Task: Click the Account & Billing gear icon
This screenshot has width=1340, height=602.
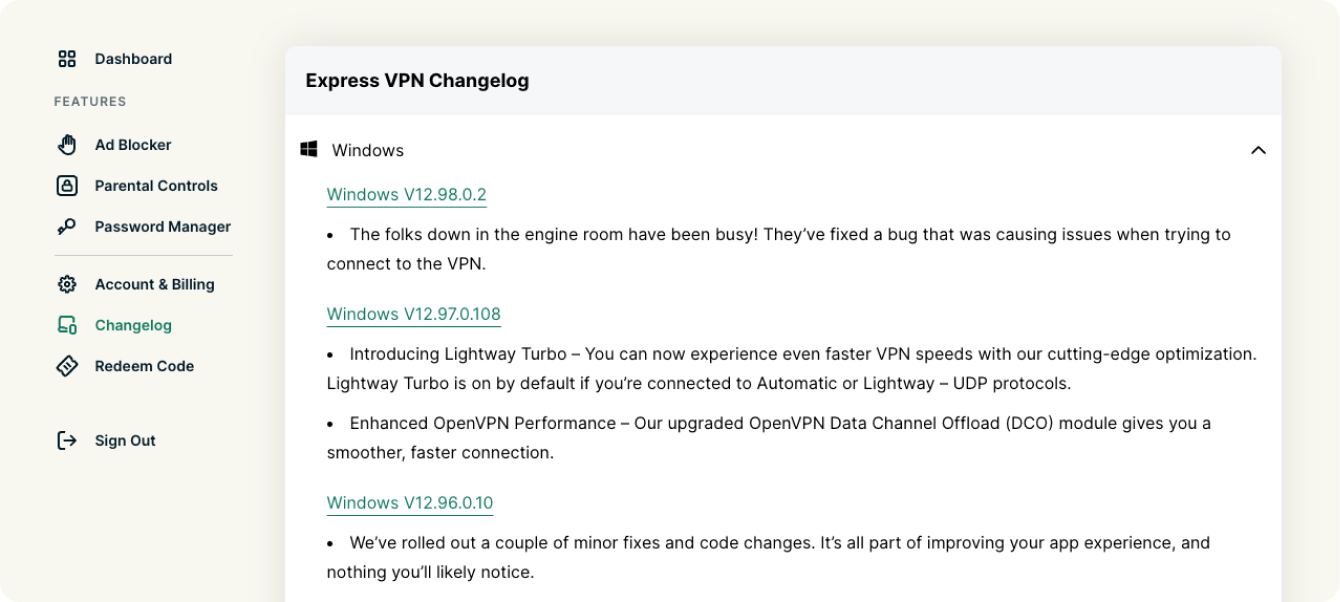Action: (67, 285)
